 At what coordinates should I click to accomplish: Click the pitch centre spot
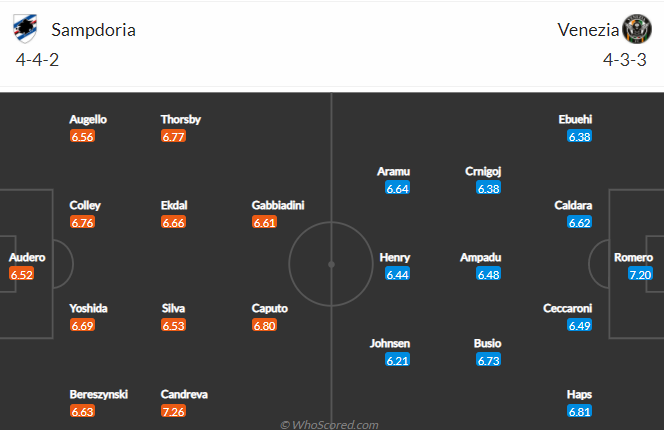click(331, 264)
